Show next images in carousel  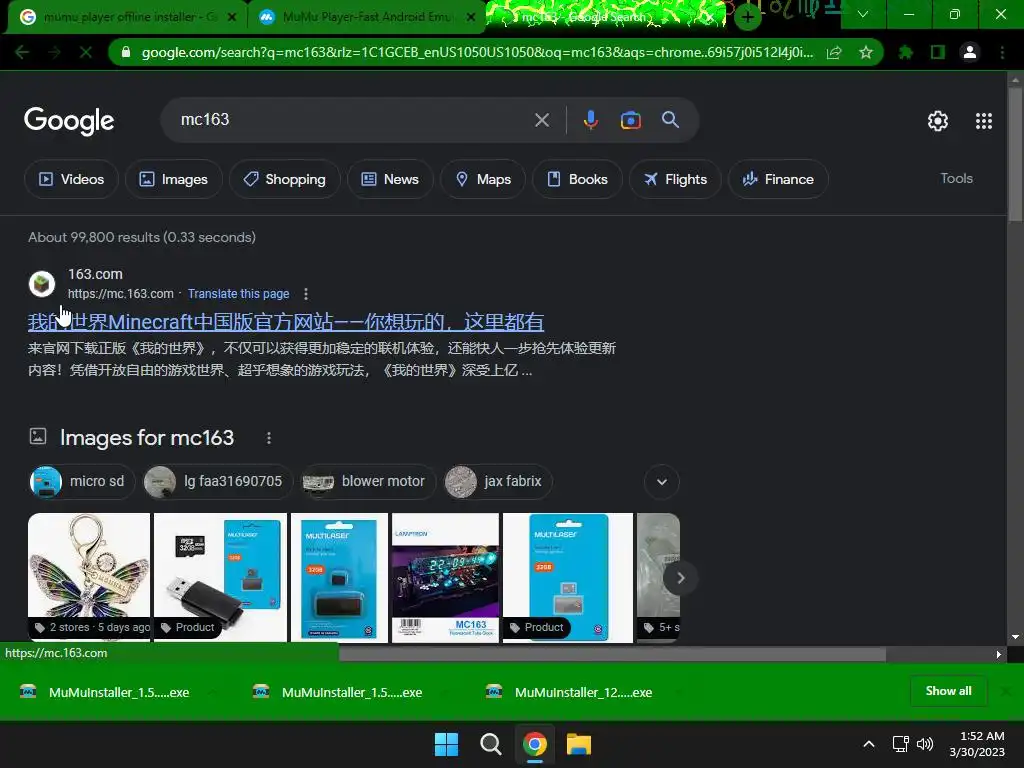680,578
